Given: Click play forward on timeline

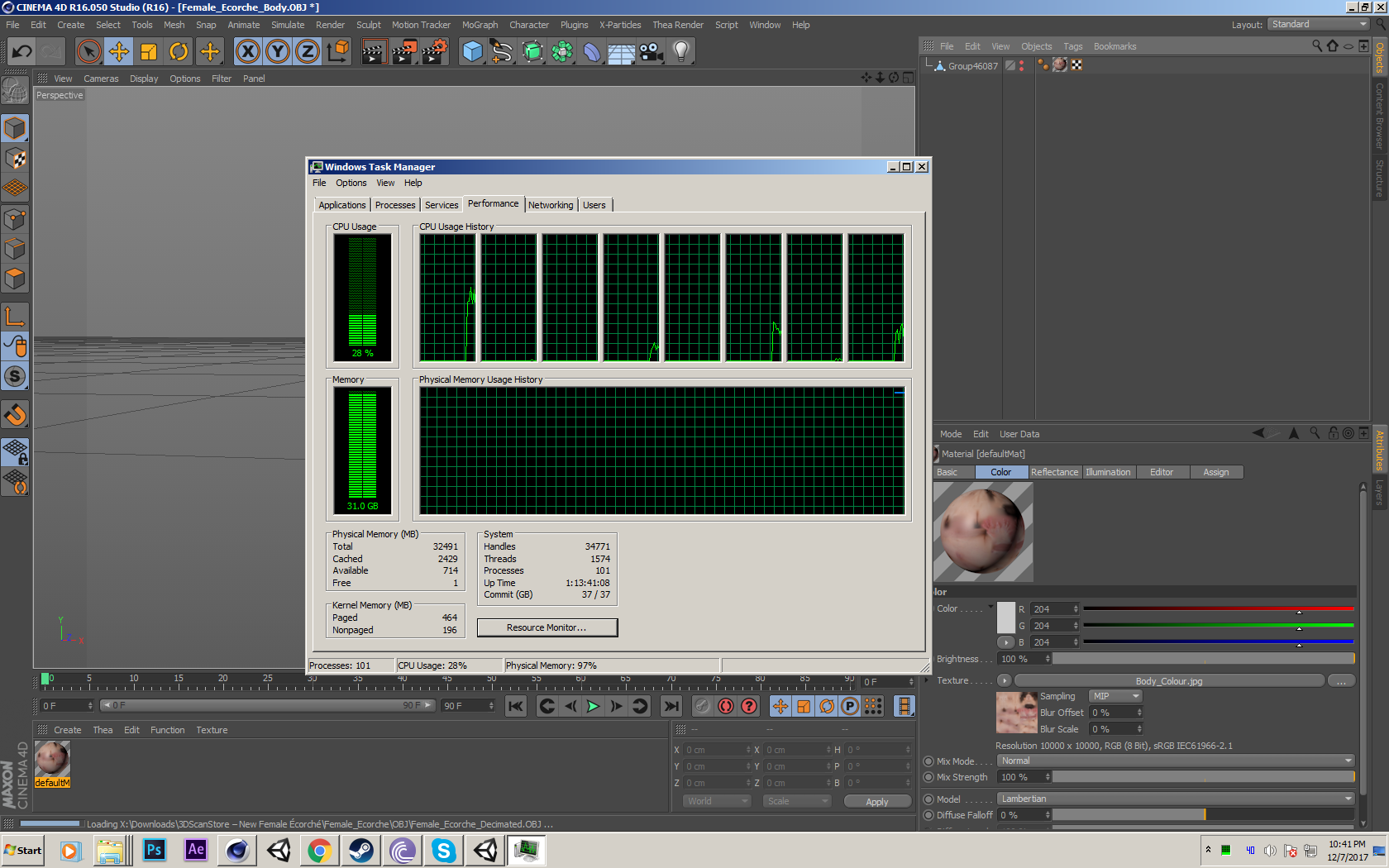Looking at the screenshot, I should [593, 706].
